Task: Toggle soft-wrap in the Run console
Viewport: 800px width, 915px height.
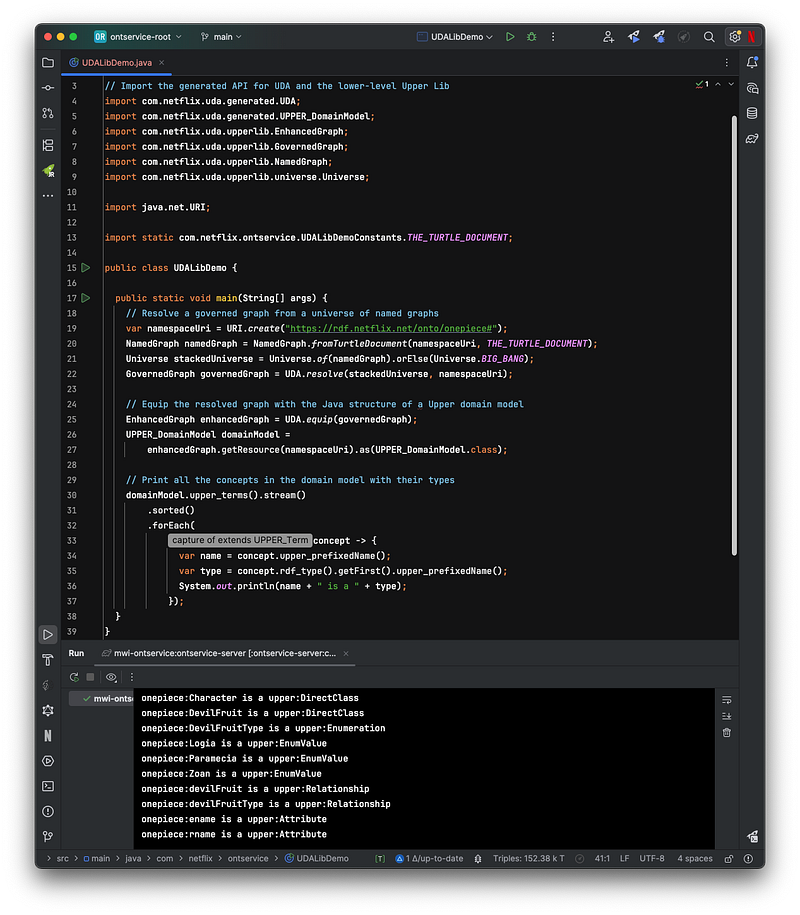Action: pos(727,699)
